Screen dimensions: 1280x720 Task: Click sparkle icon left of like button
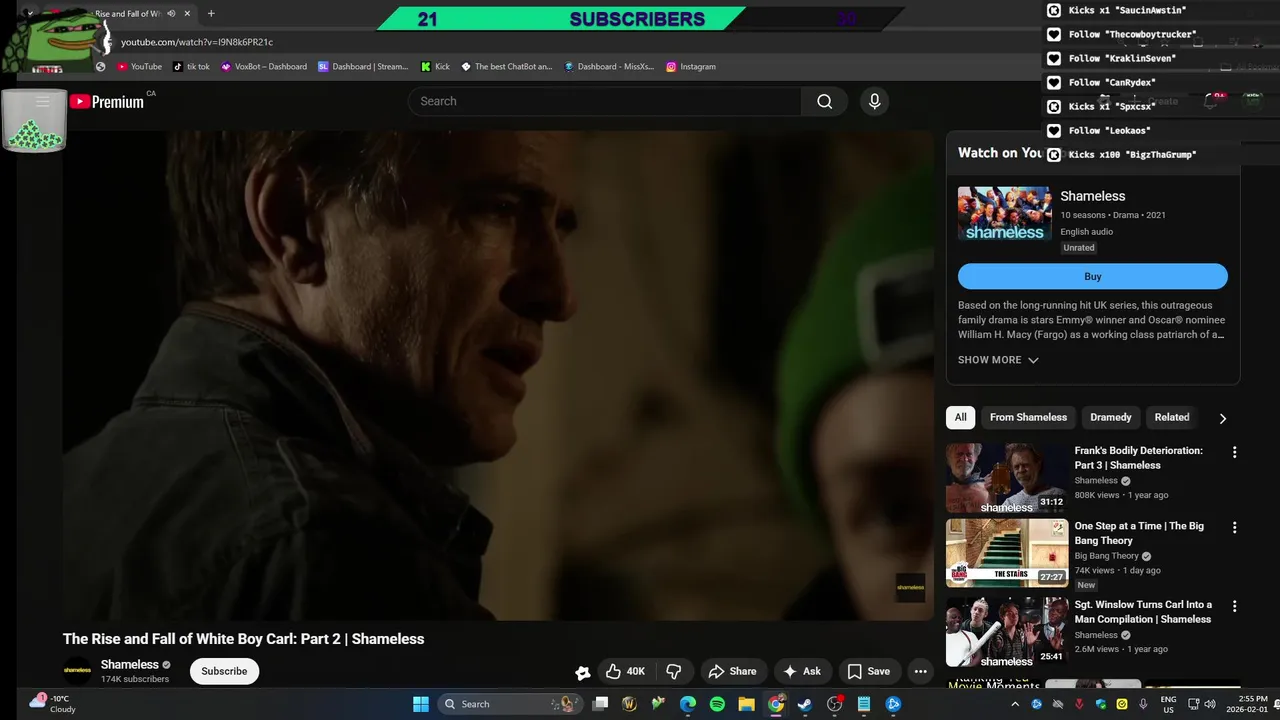[x=582, y=672]
